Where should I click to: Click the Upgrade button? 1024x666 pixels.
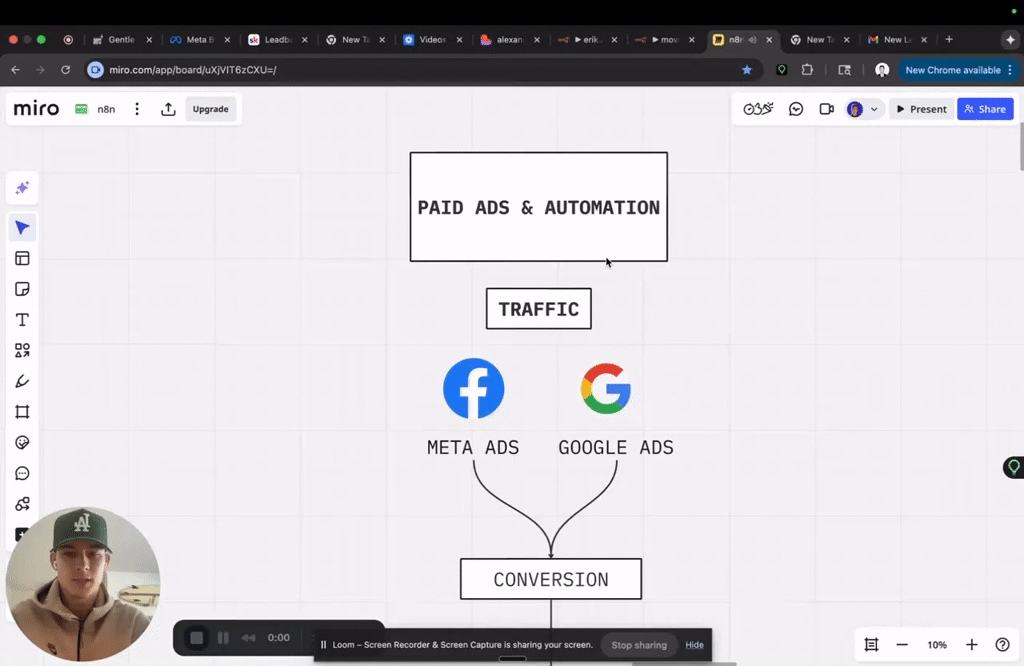click(210, 109)
